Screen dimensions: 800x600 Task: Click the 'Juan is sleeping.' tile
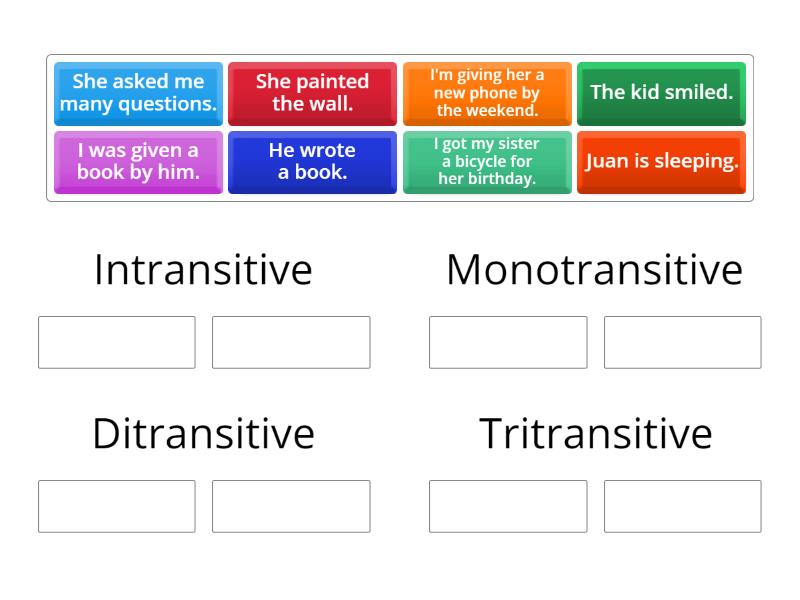(661, 161)
